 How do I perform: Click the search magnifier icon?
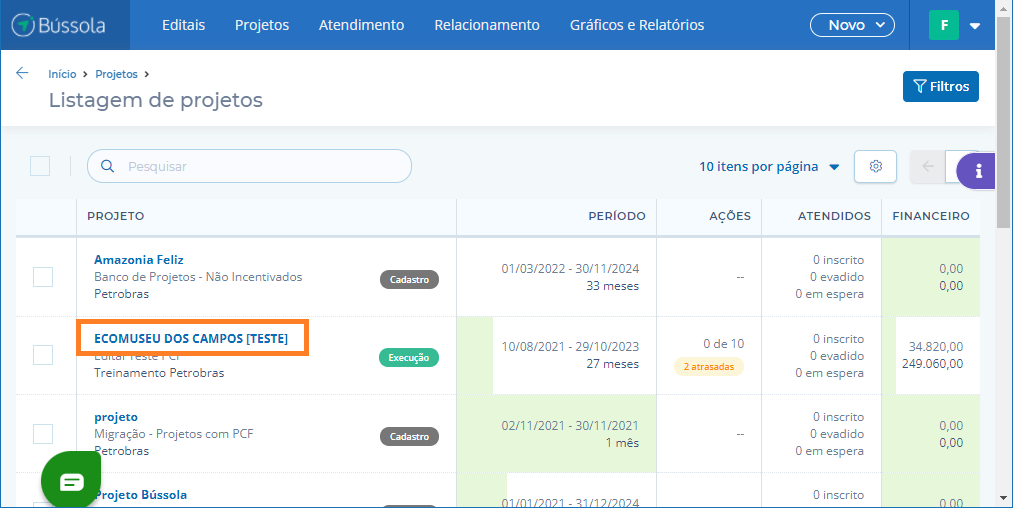(108, 166)
